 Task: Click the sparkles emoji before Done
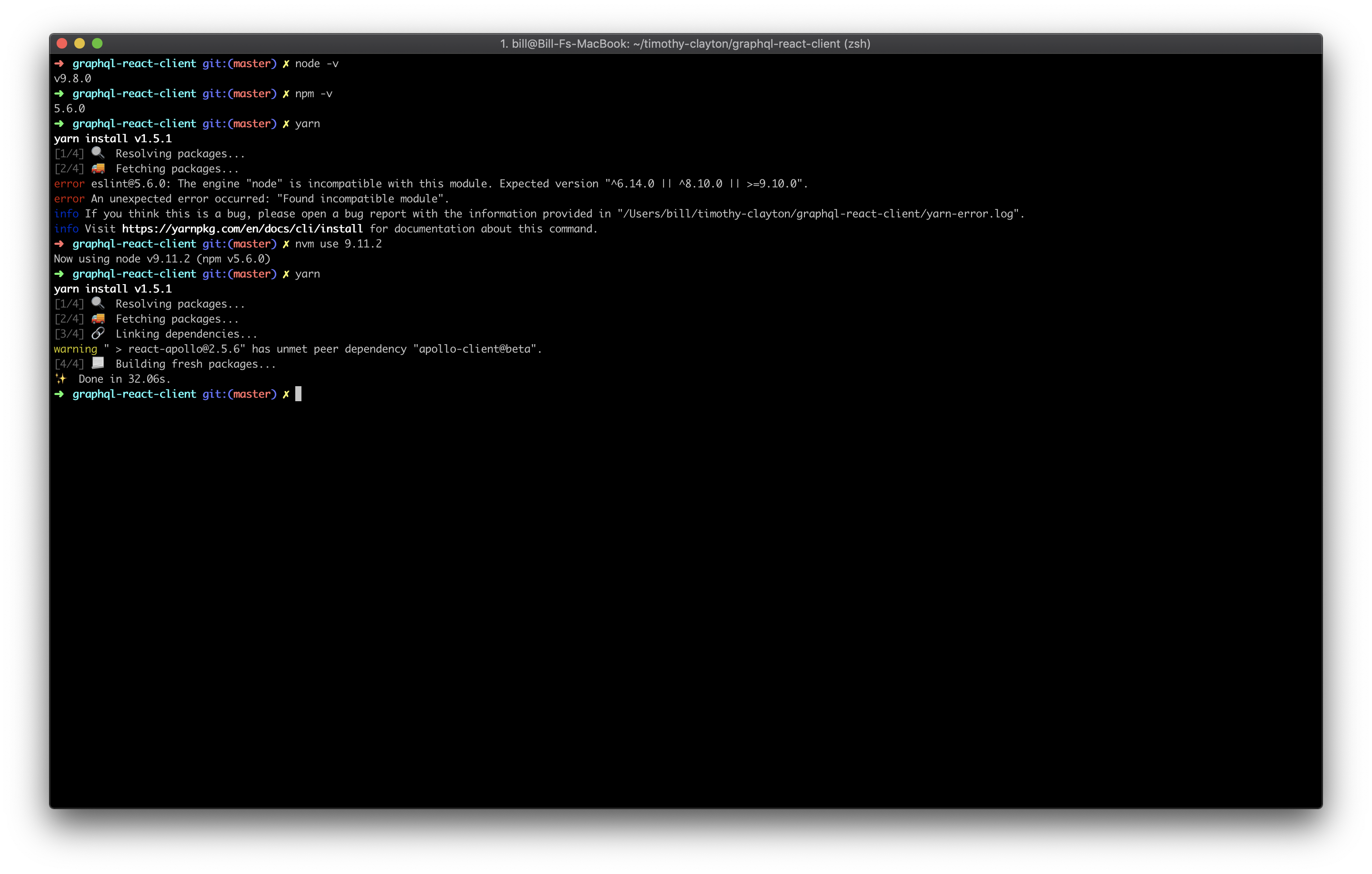point(61,378)
